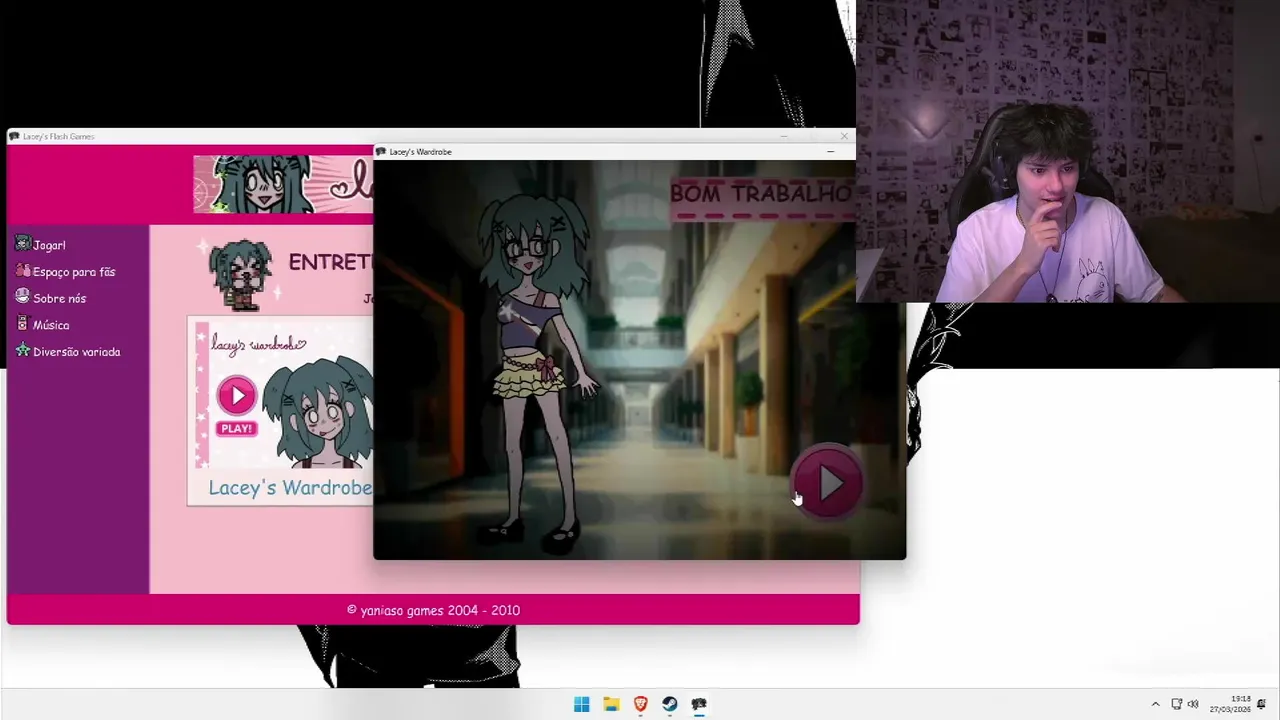Open the Música menu item
The image size is (1280, 720).
pos(51,325)
